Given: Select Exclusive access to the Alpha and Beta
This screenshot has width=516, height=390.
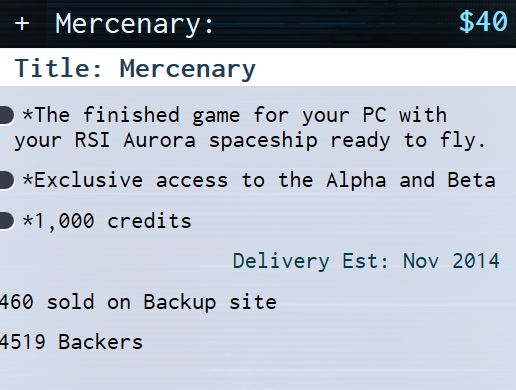Looking at the screenshot, I should click(259, 180).
